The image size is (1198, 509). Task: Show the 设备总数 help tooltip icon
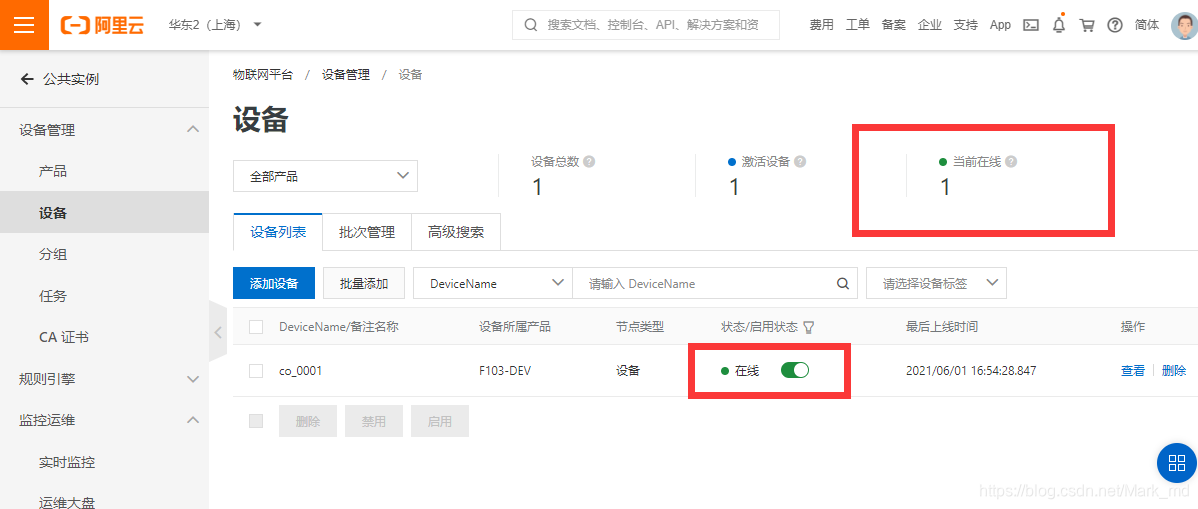pyautogui.click(x=589, y=162)
